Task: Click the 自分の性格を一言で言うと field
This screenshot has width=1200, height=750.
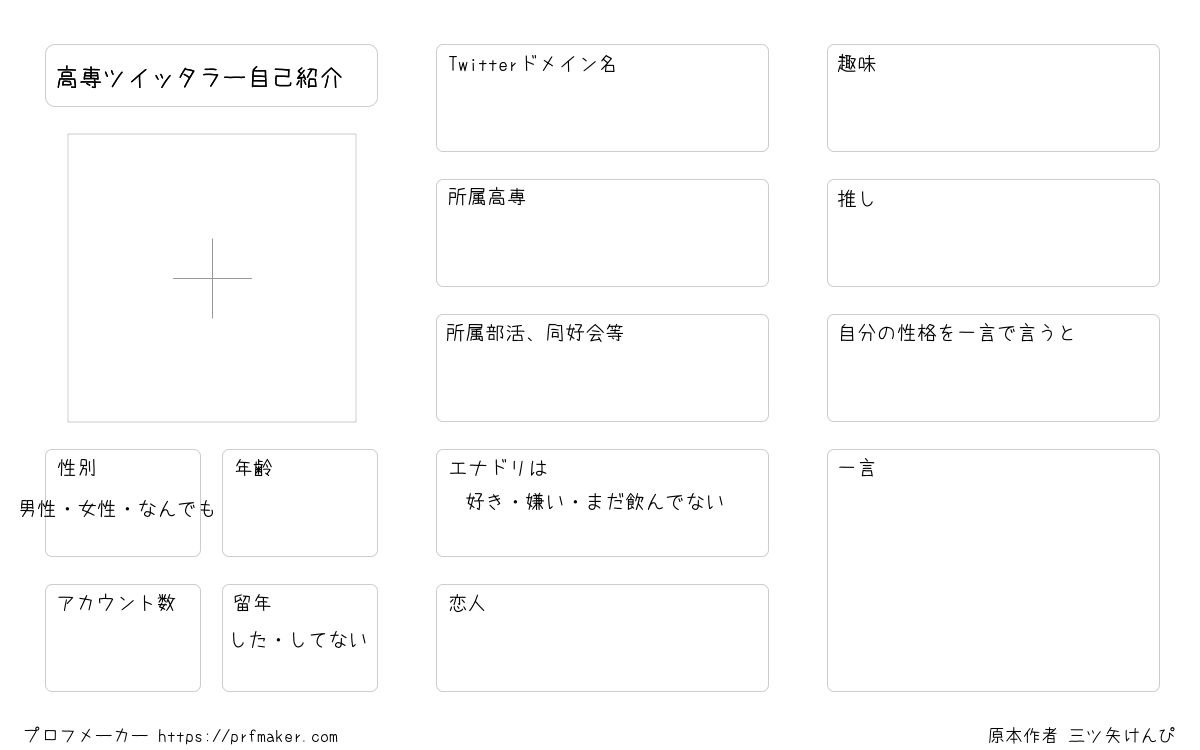Action: coord(993,368)
